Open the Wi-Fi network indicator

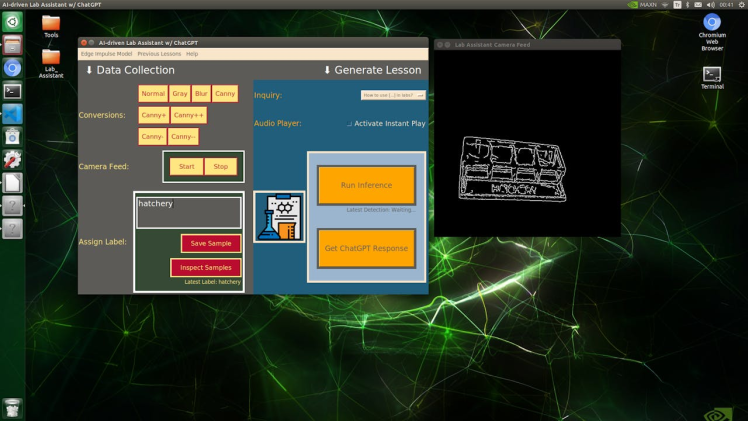click(665, 5)
